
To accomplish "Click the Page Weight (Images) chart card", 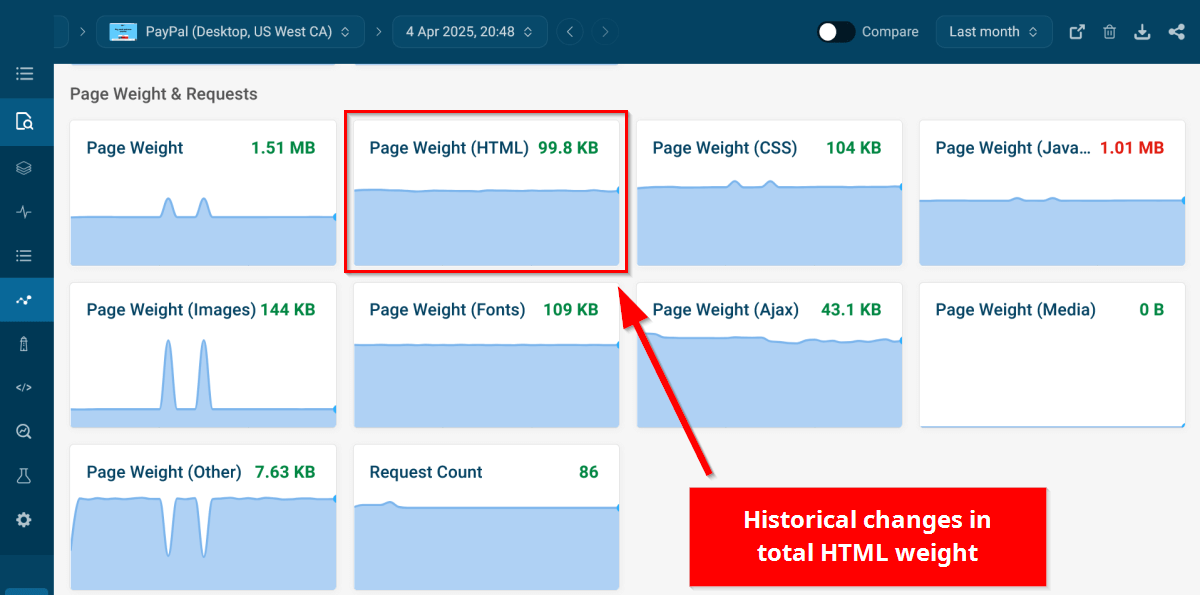I will coord(203,355).
